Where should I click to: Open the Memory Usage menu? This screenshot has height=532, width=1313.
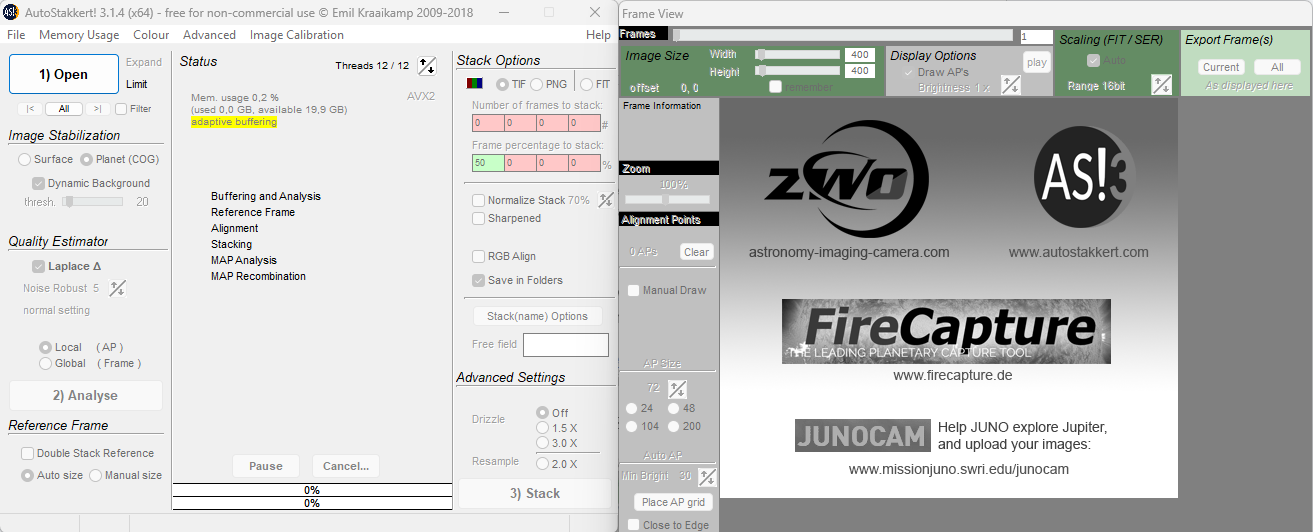(79, 35)
